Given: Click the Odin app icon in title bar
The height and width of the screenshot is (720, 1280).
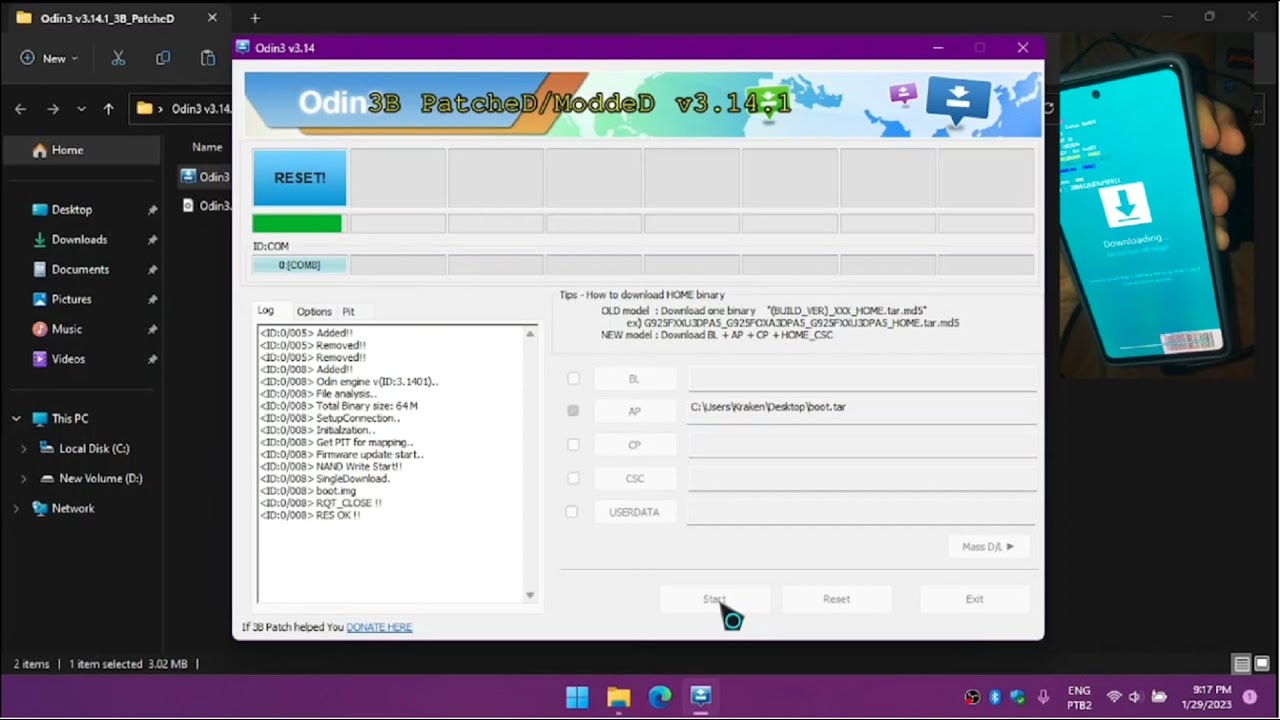Looking at the screenshot, I should point(243,47).
